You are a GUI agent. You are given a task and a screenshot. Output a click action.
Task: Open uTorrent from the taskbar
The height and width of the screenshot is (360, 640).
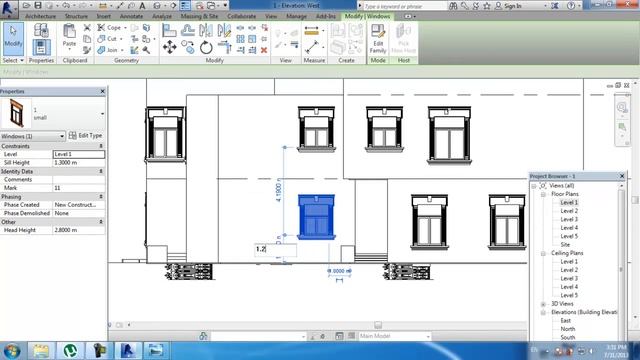tap(71, 351)
